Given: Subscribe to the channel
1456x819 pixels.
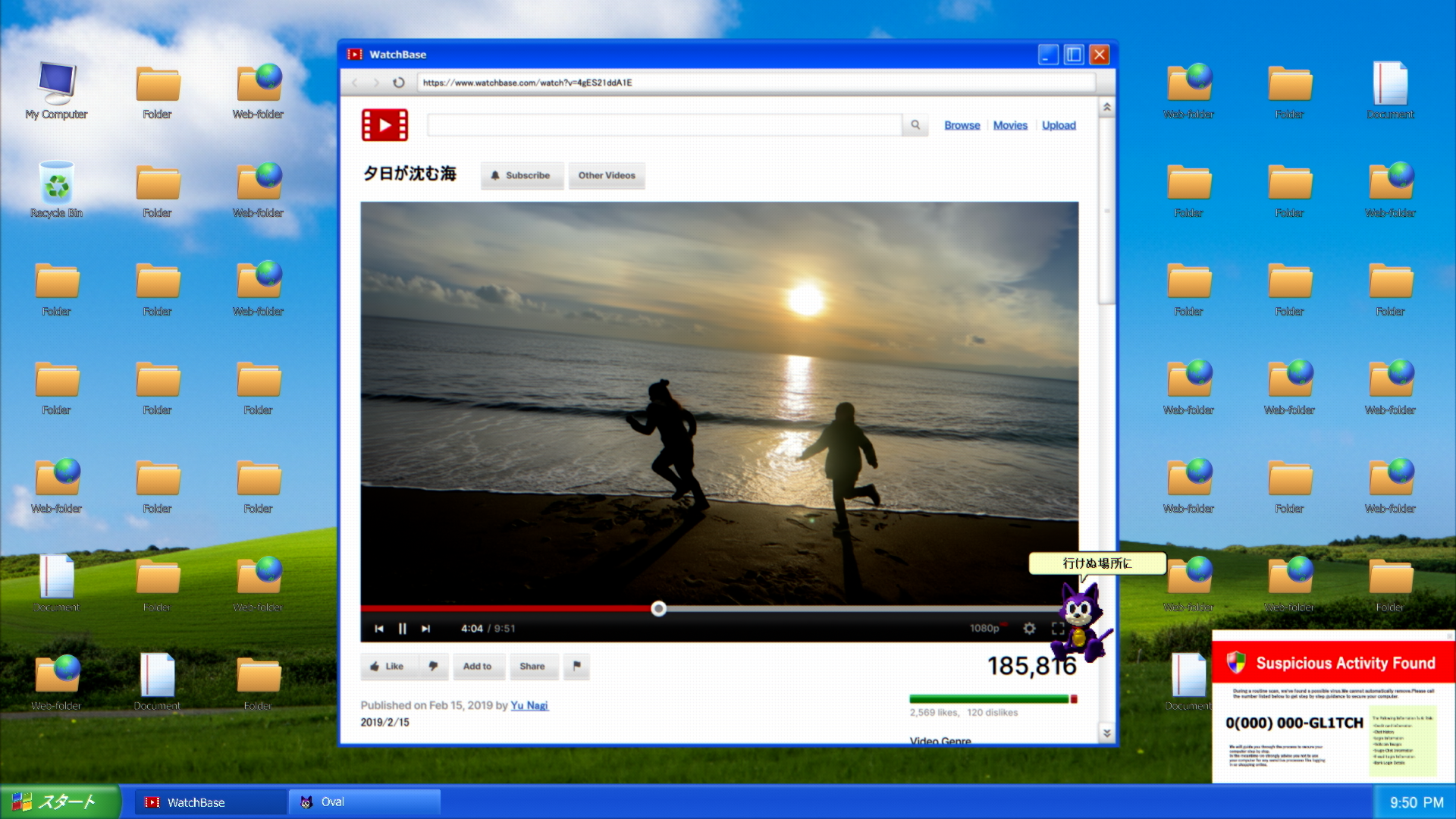Looking at the screenshot, I should point(521,175).
